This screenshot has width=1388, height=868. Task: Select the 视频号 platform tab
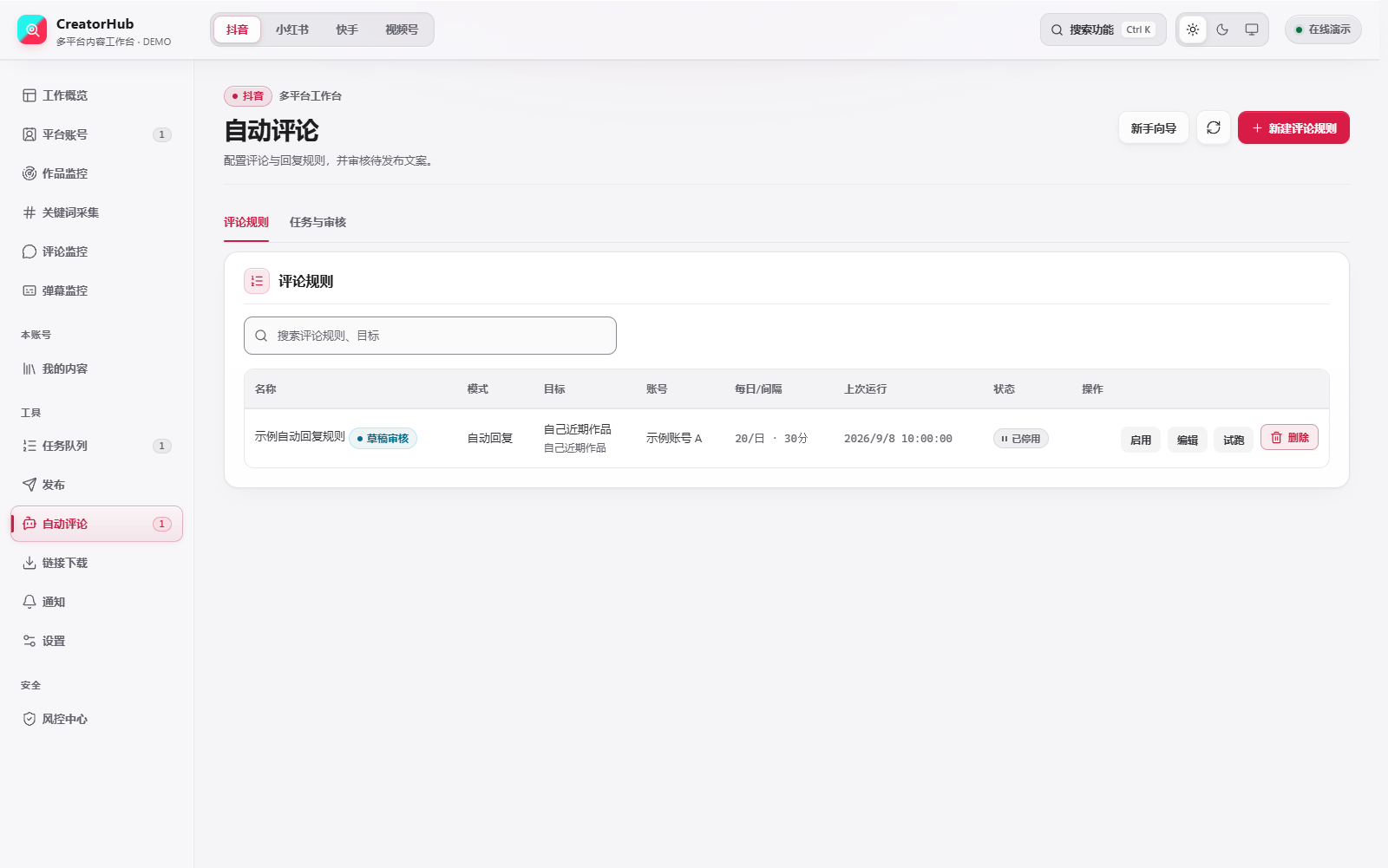(x=402, y=29)
